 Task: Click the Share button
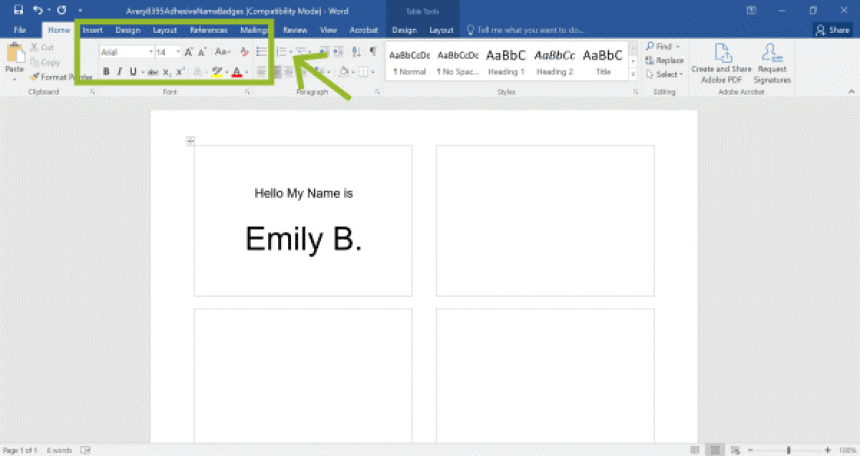[832, 30]
